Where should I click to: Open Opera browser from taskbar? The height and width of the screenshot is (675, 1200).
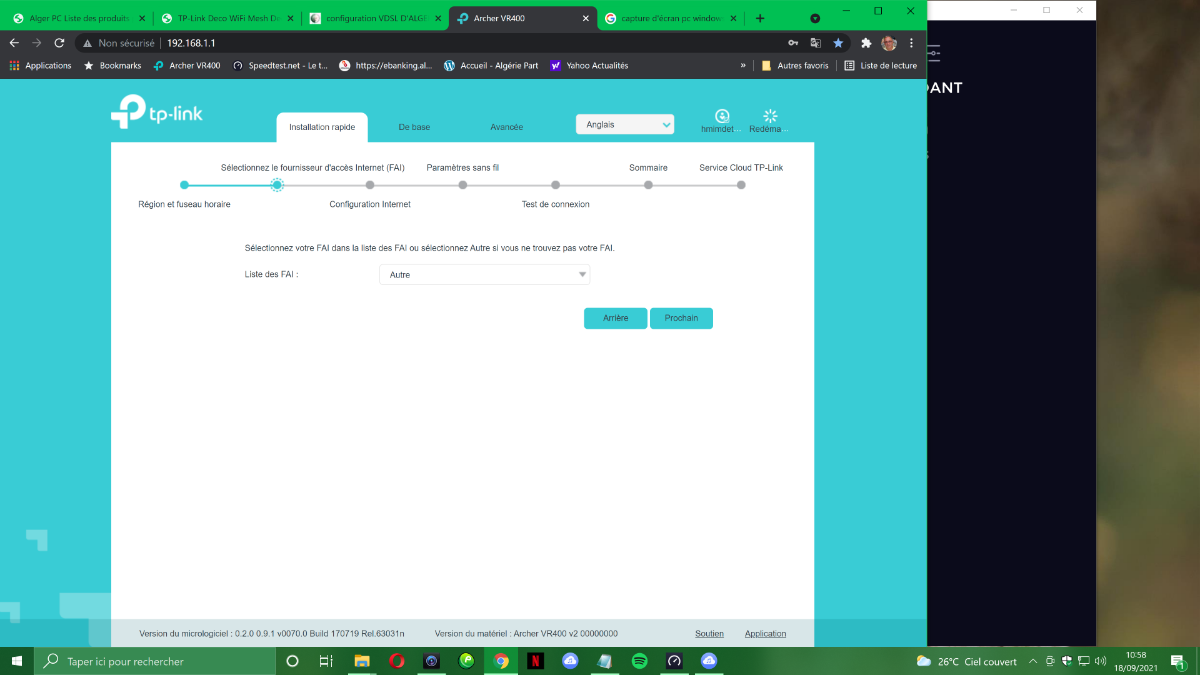(397, 661)
